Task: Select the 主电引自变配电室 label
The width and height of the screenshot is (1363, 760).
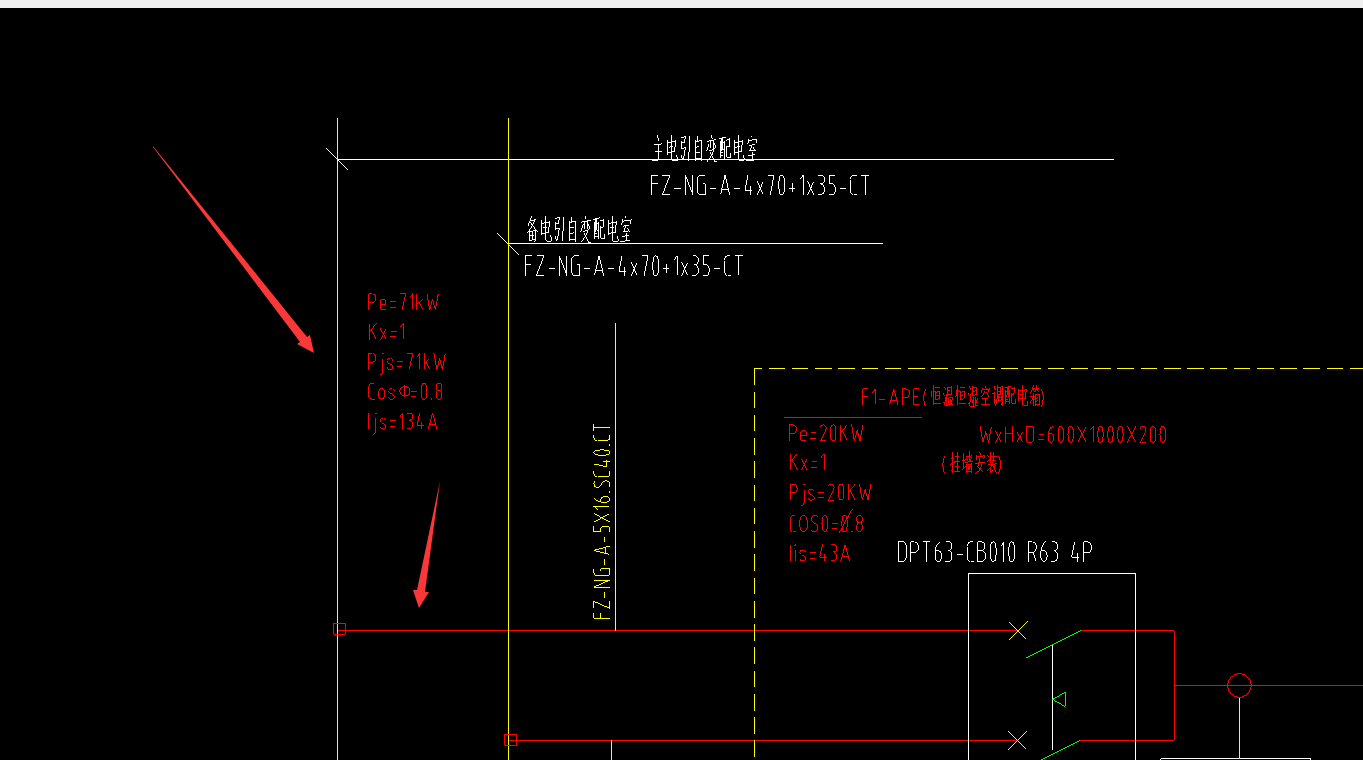Action: pyautogui.click(x=705, y=149)
